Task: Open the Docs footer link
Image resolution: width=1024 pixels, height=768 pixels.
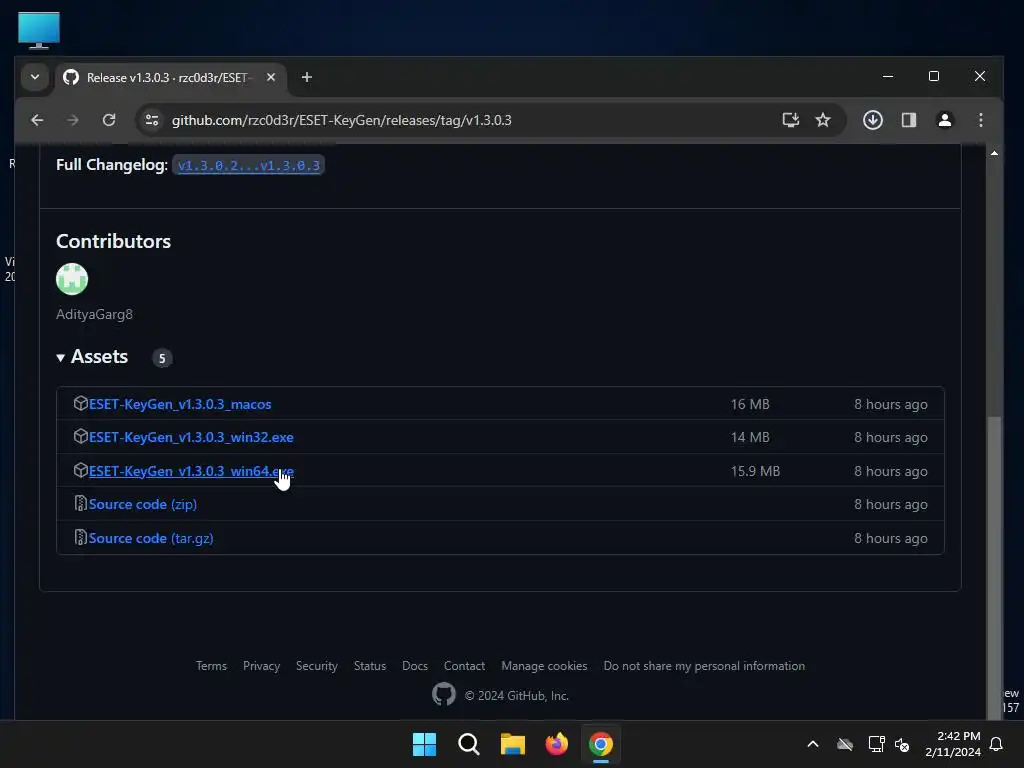Action: pyautogui.click(x=415, y=666)
